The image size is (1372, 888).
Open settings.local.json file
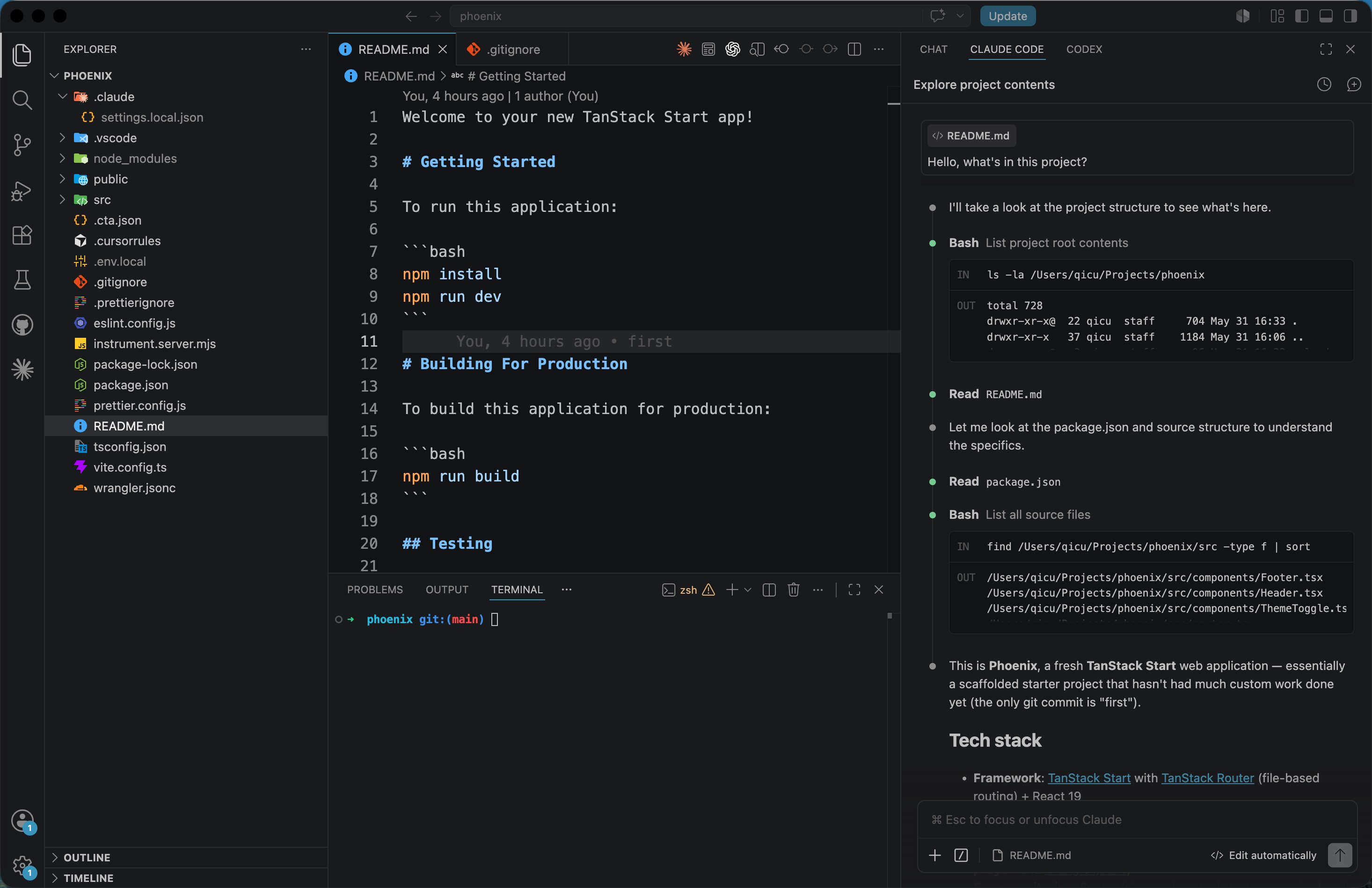tap(152, 117)
